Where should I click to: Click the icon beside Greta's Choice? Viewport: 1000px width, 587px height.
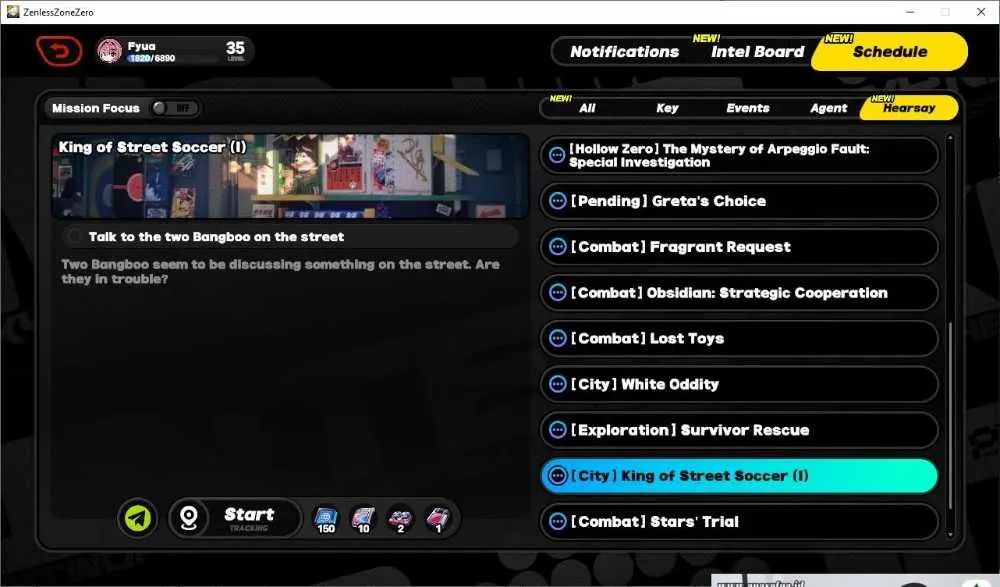pos(557,201)
